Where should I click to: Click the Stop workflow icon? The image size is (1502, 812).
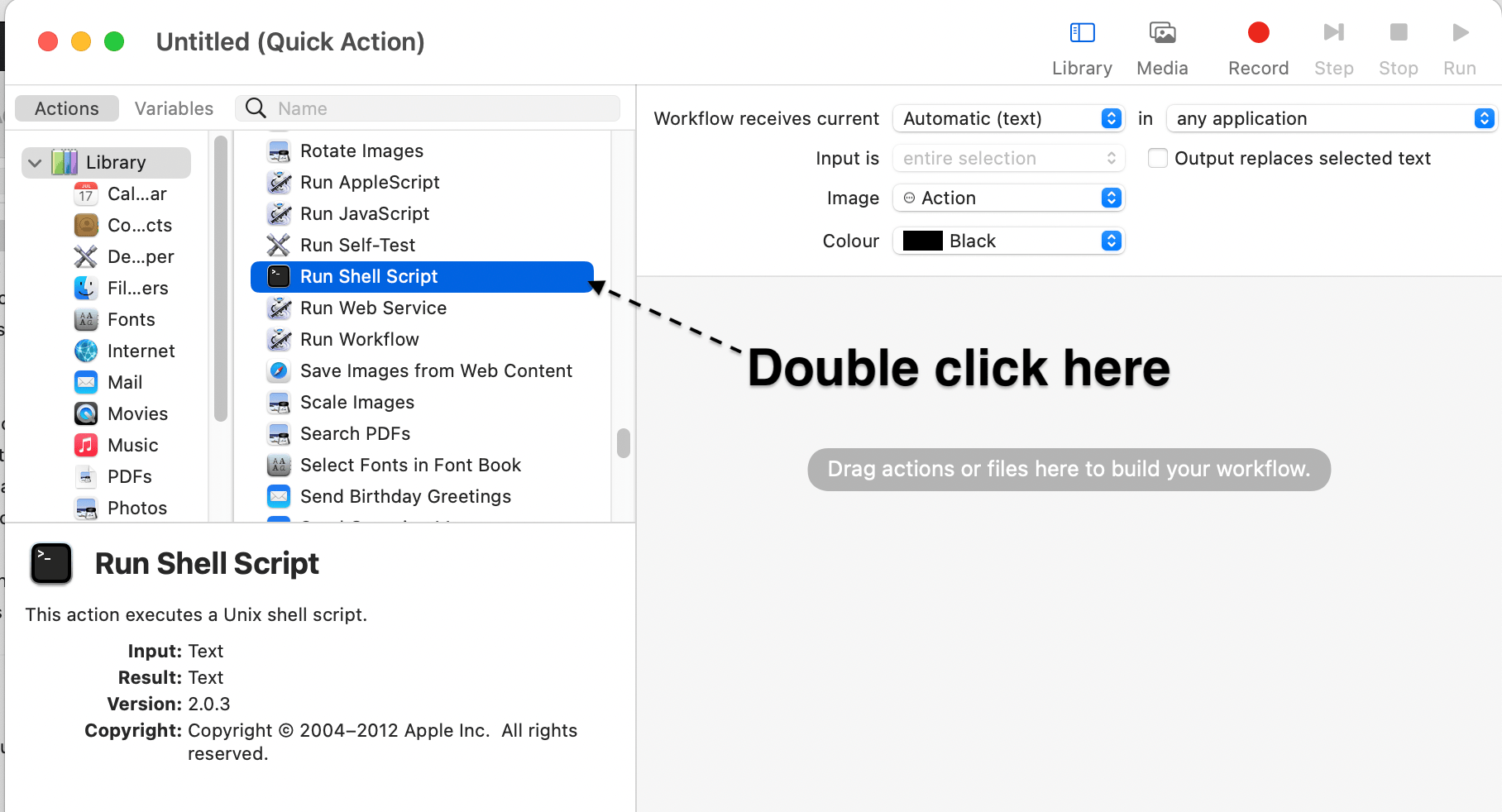[1398, 33]
